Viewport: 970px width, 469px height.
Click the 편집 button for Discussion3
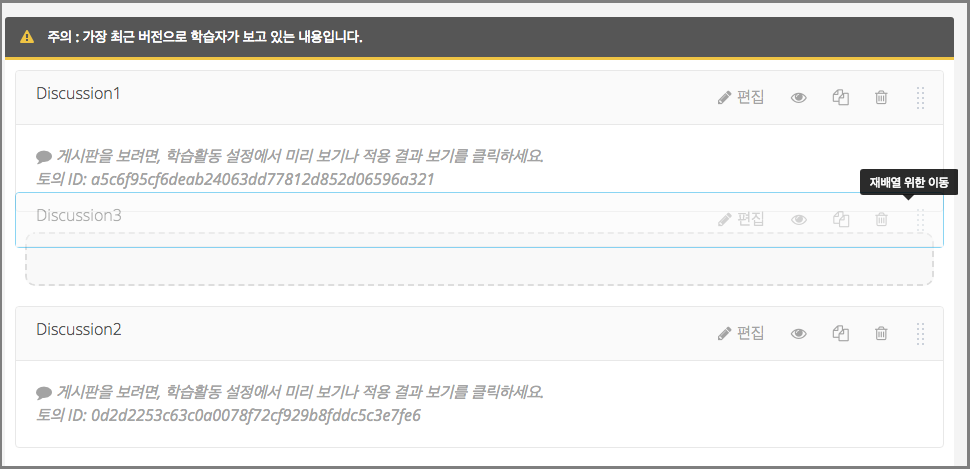(740, 218)
